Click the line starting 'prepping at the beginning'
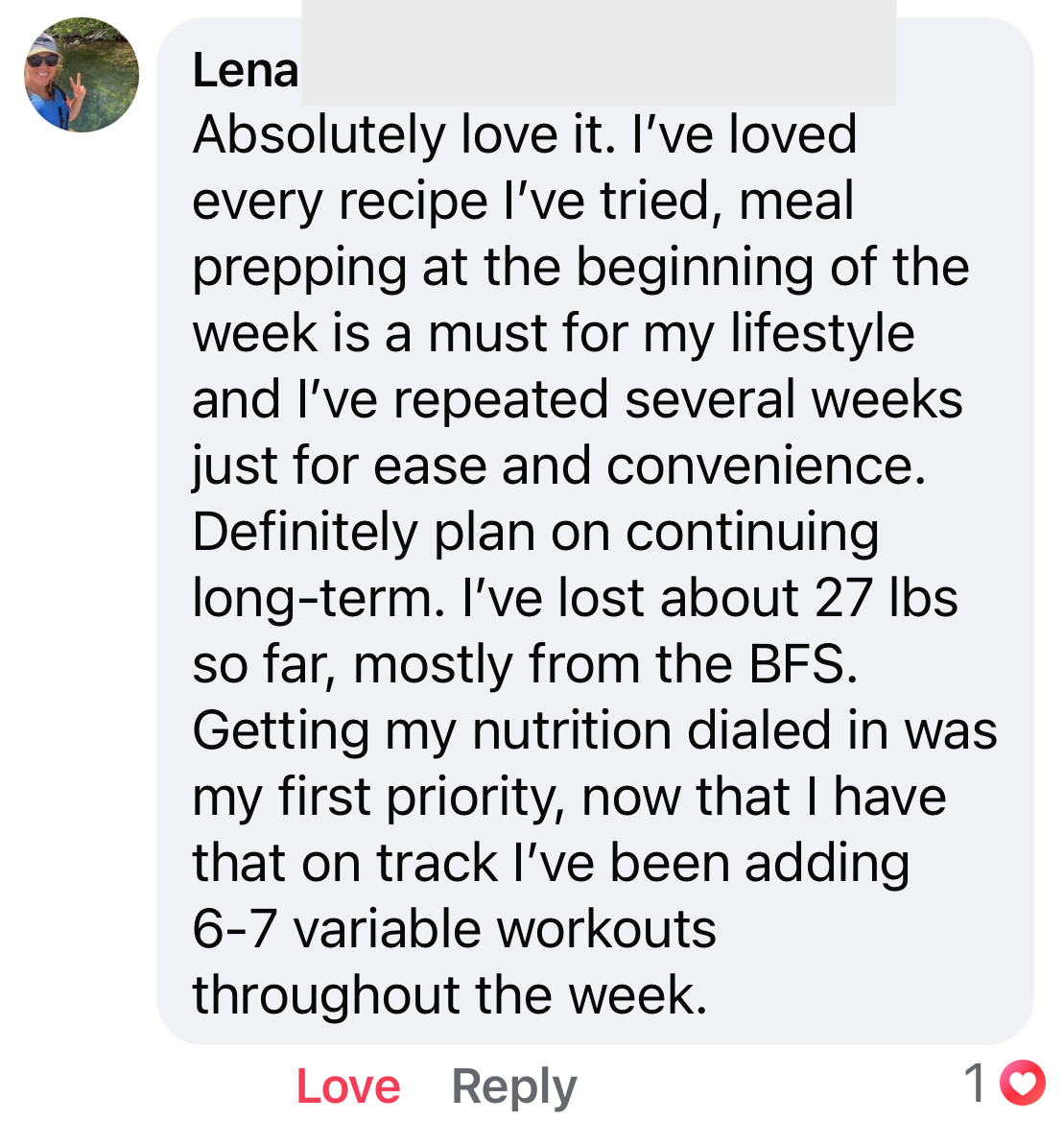The width and height of the screenshot is (1064, 1145). [x=580, y=268]
